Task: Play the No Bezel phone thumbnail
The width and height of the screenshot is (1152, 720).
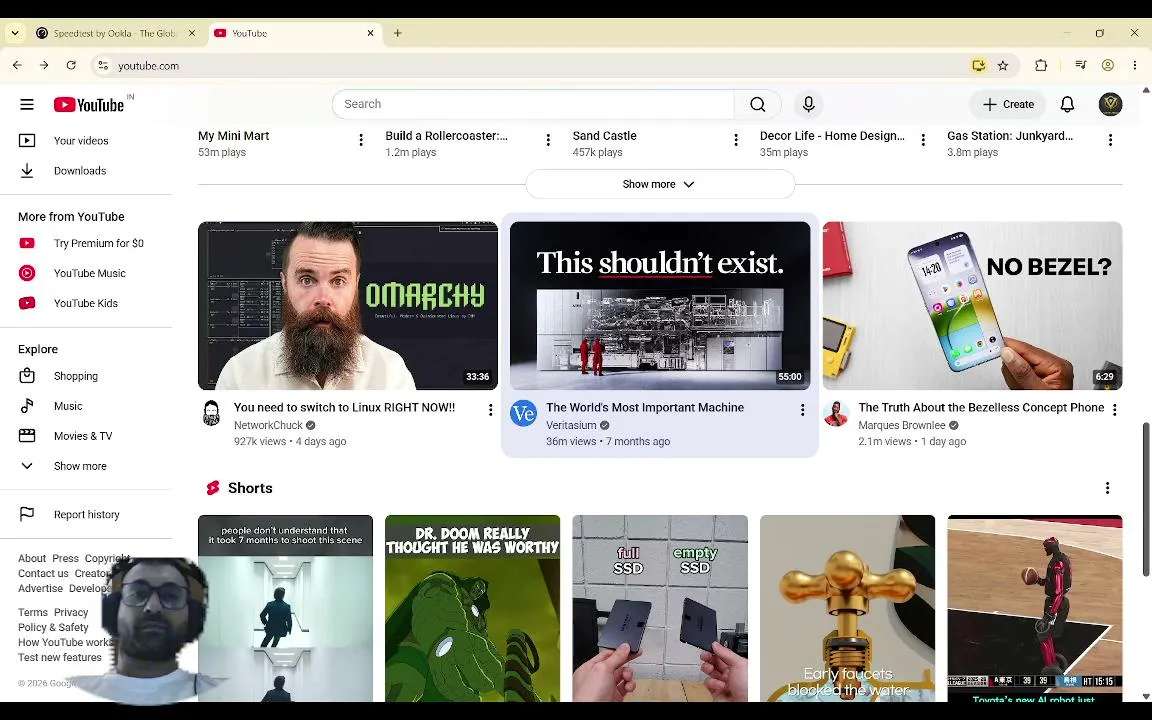Action: pyautogui.click(x=972, y=306)
